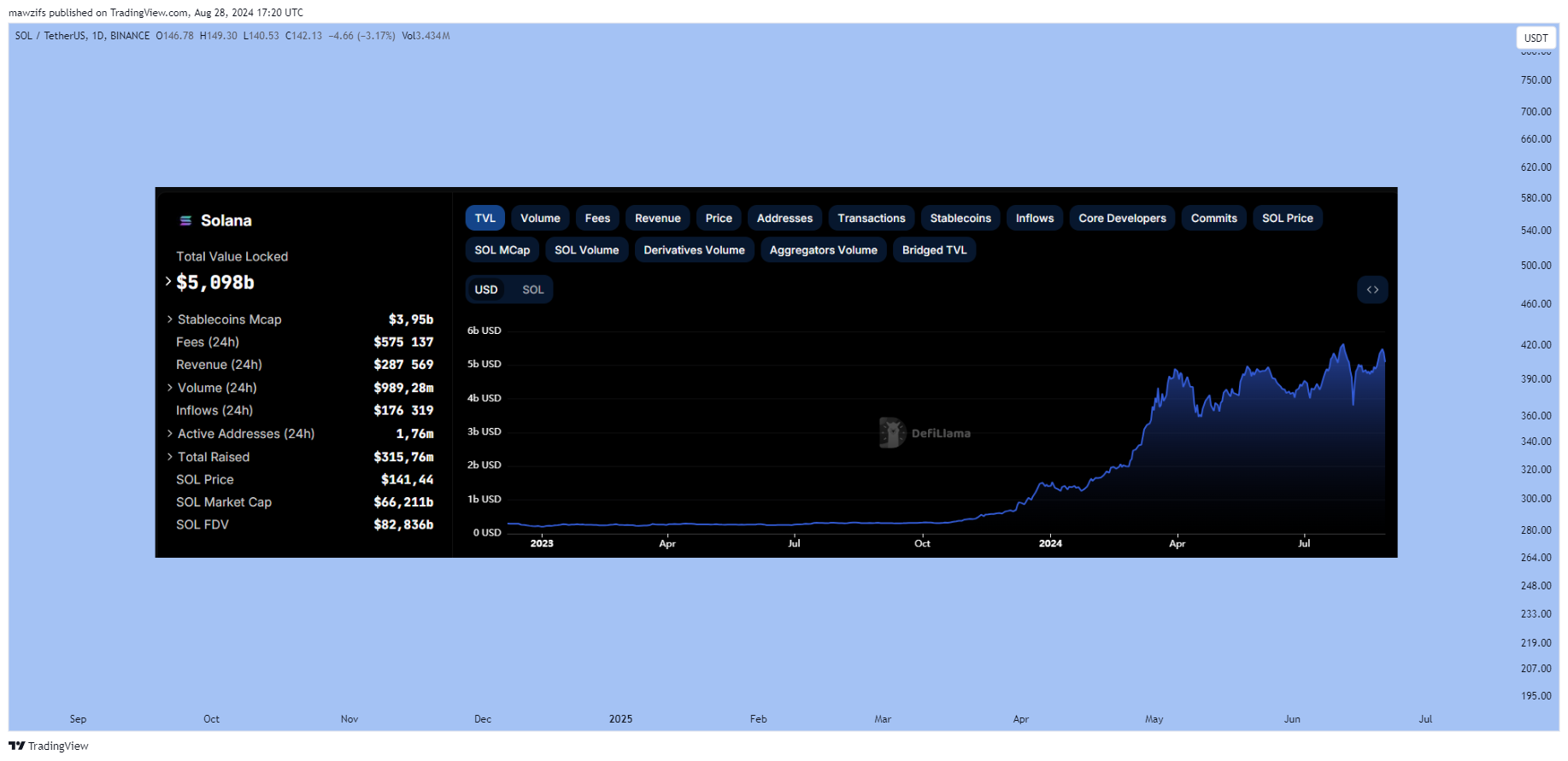The image size is (1568, 761).
Task: Click the Solana logo icon
Action: coord(185,220)
